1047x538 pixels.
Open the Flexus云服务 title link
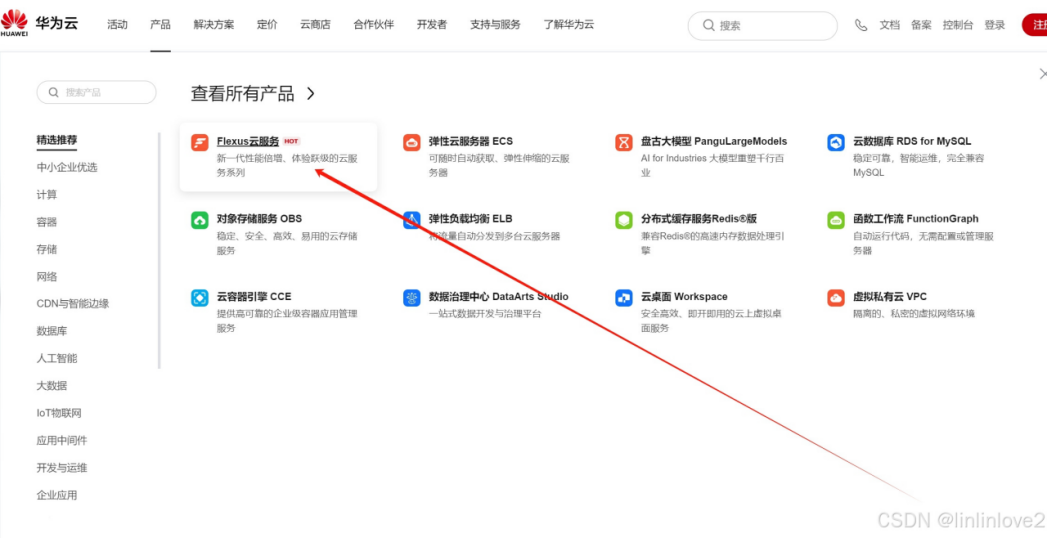(x=248, y=142)
